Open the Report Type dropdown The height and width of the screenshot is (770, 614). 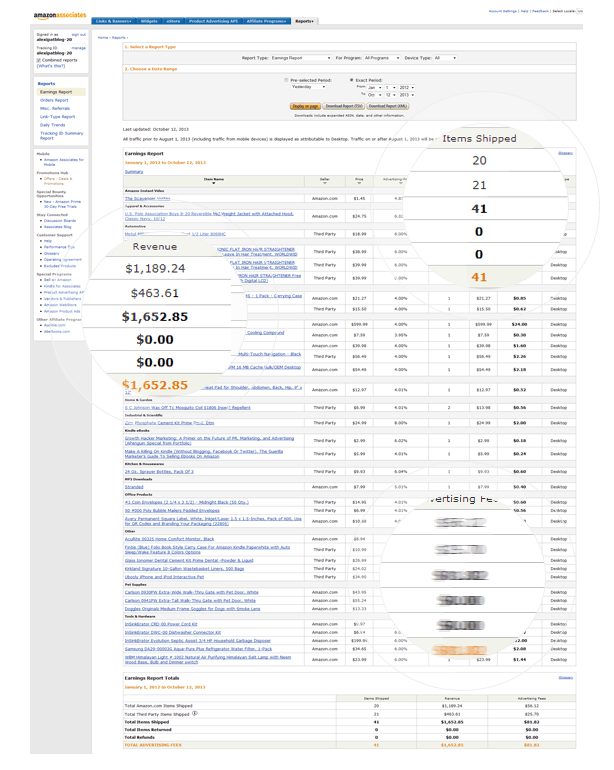pos(301,58)
